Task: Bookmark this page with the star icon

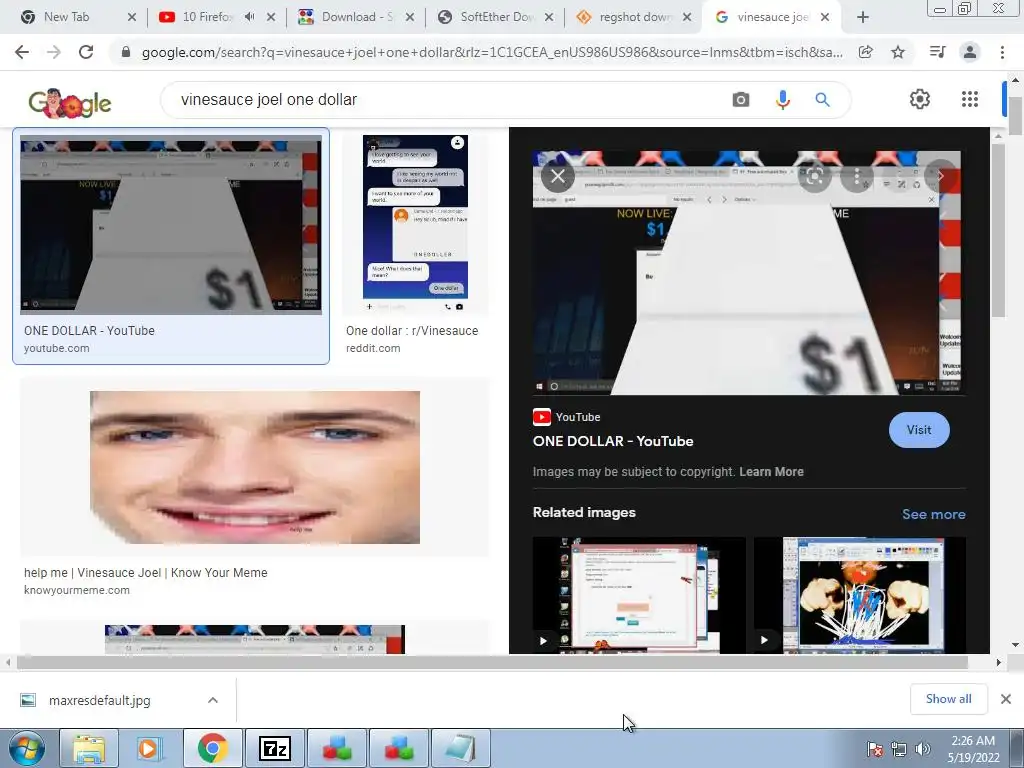Action: pos(898,52)
